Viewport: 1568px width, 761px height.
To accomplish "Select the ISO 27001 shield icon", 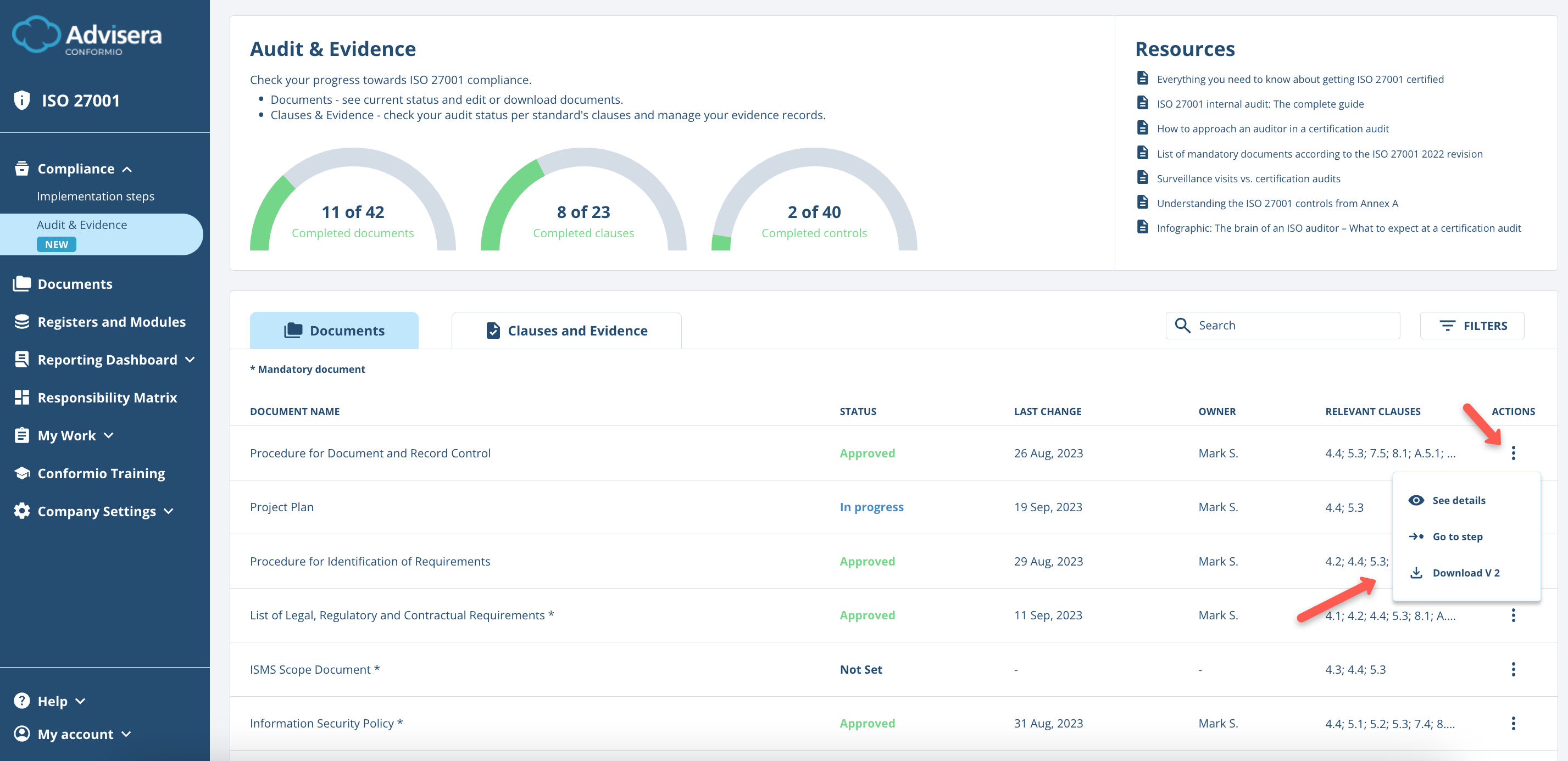I will [x=22, y=100].
